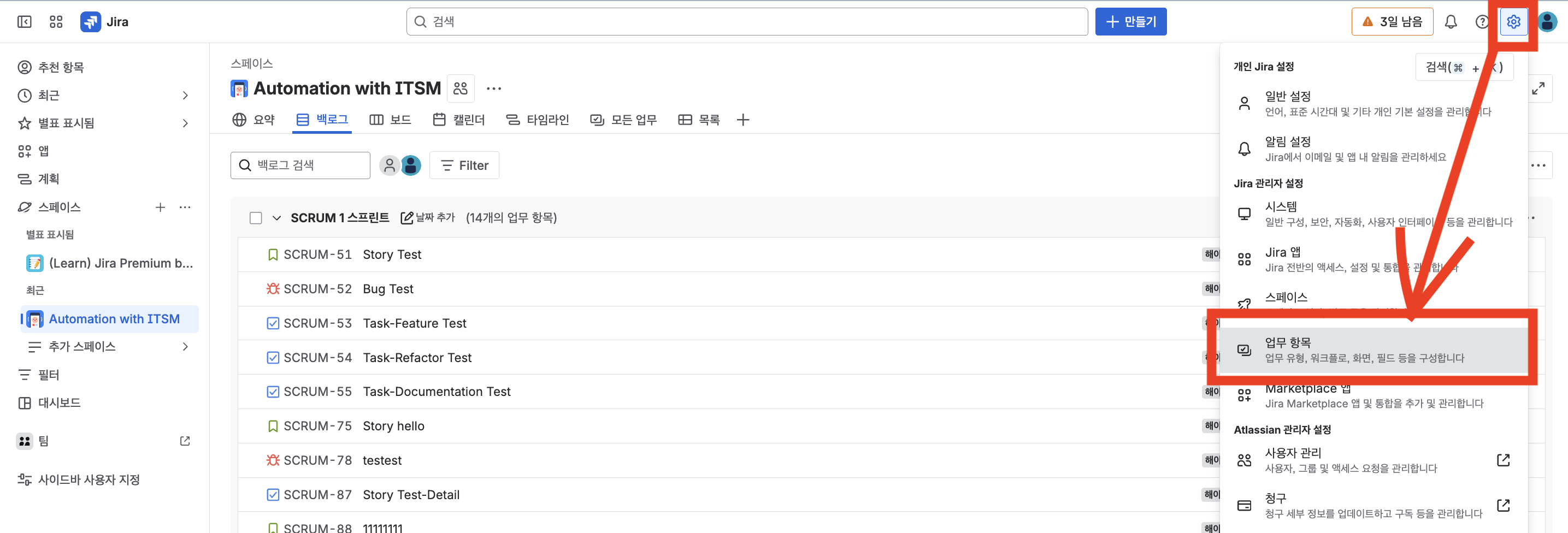Open more actions beside Automation with ITSM title
Image resolution: width=1568 pixels, height=533 pixels.
coord(494,88)
